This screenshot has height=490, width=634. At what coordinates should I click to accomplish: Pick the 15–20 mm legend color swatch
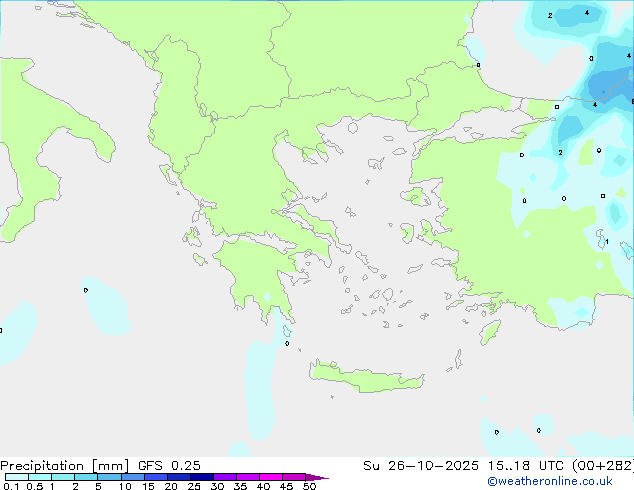point(156,477)
